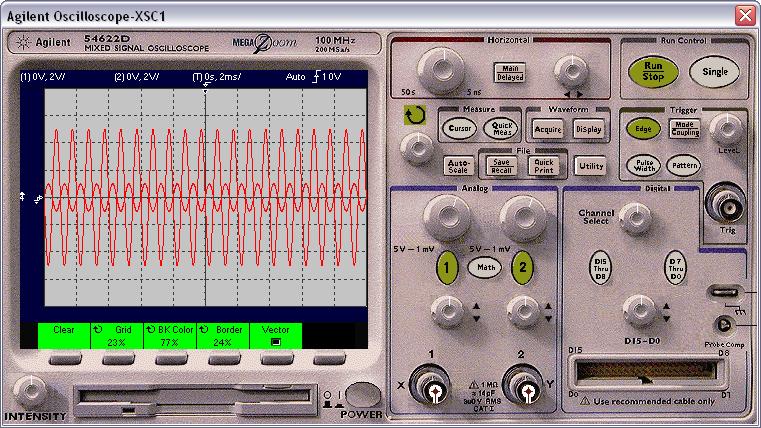This screenshot has height=428, width=761.
Task: Click the Intensity knob
Action: tap(30, 392)
